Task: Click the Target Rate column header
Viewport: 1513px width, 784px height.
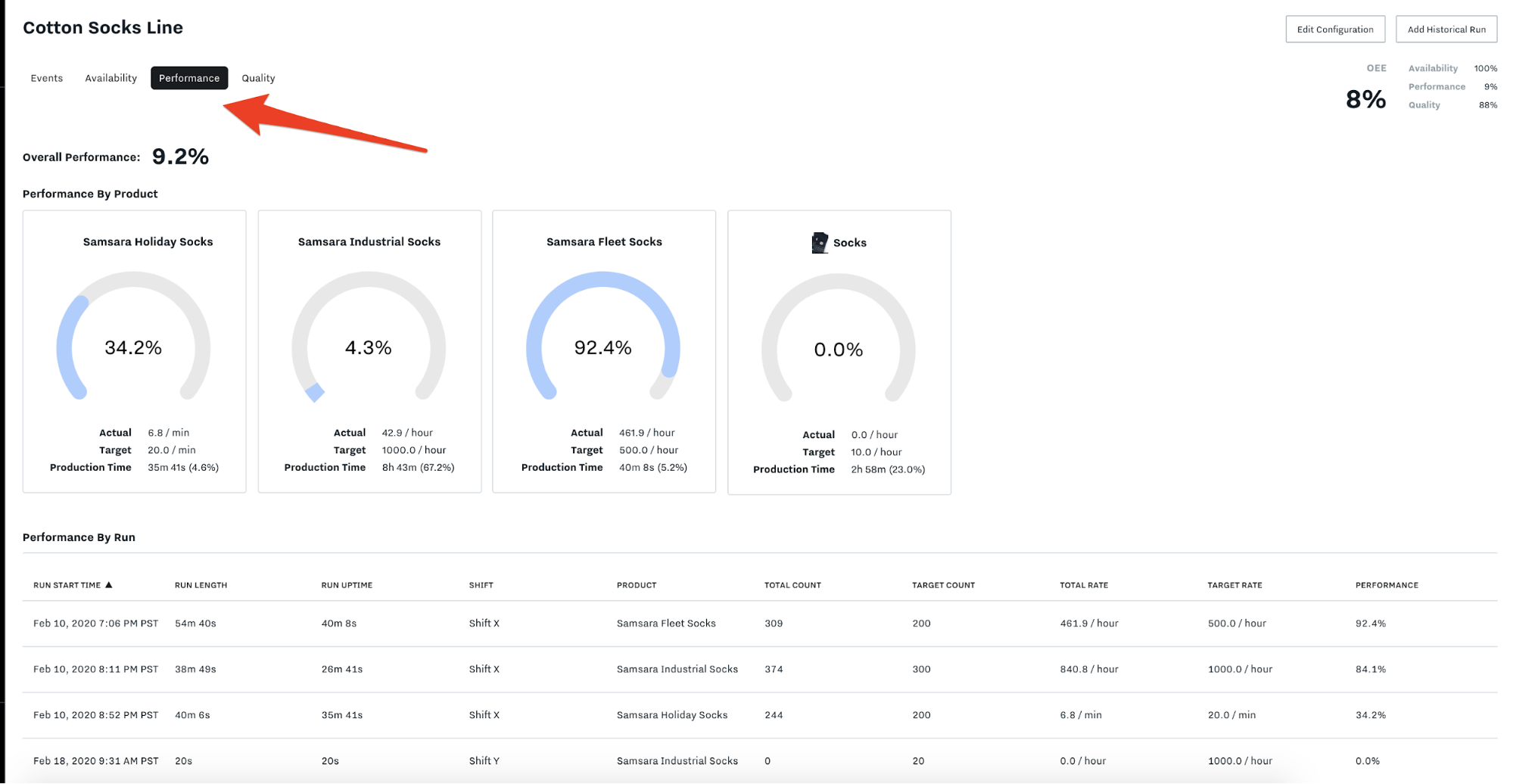Action: click(x=1234, y=585)
